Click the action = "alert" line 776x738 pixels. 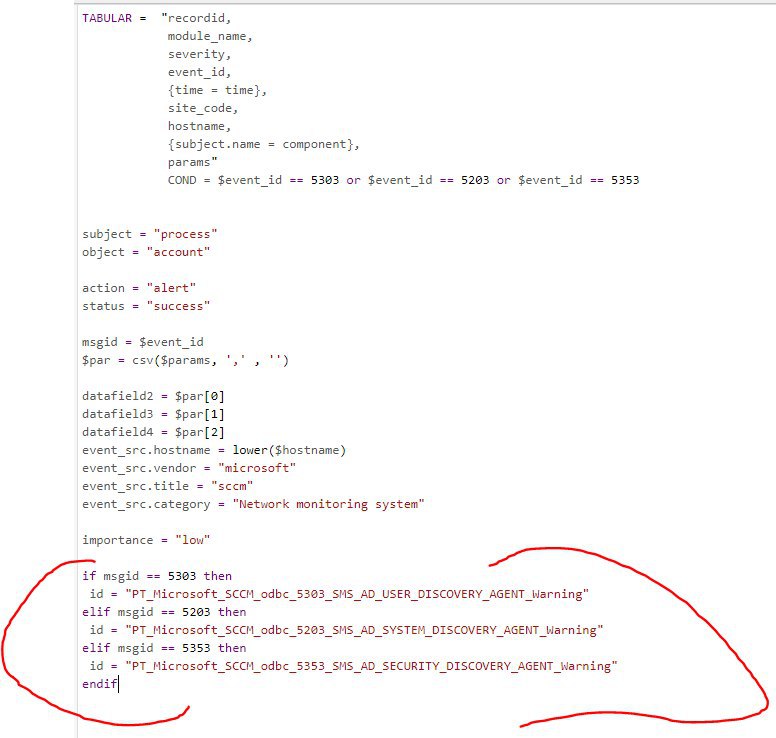tap(139, 289)
